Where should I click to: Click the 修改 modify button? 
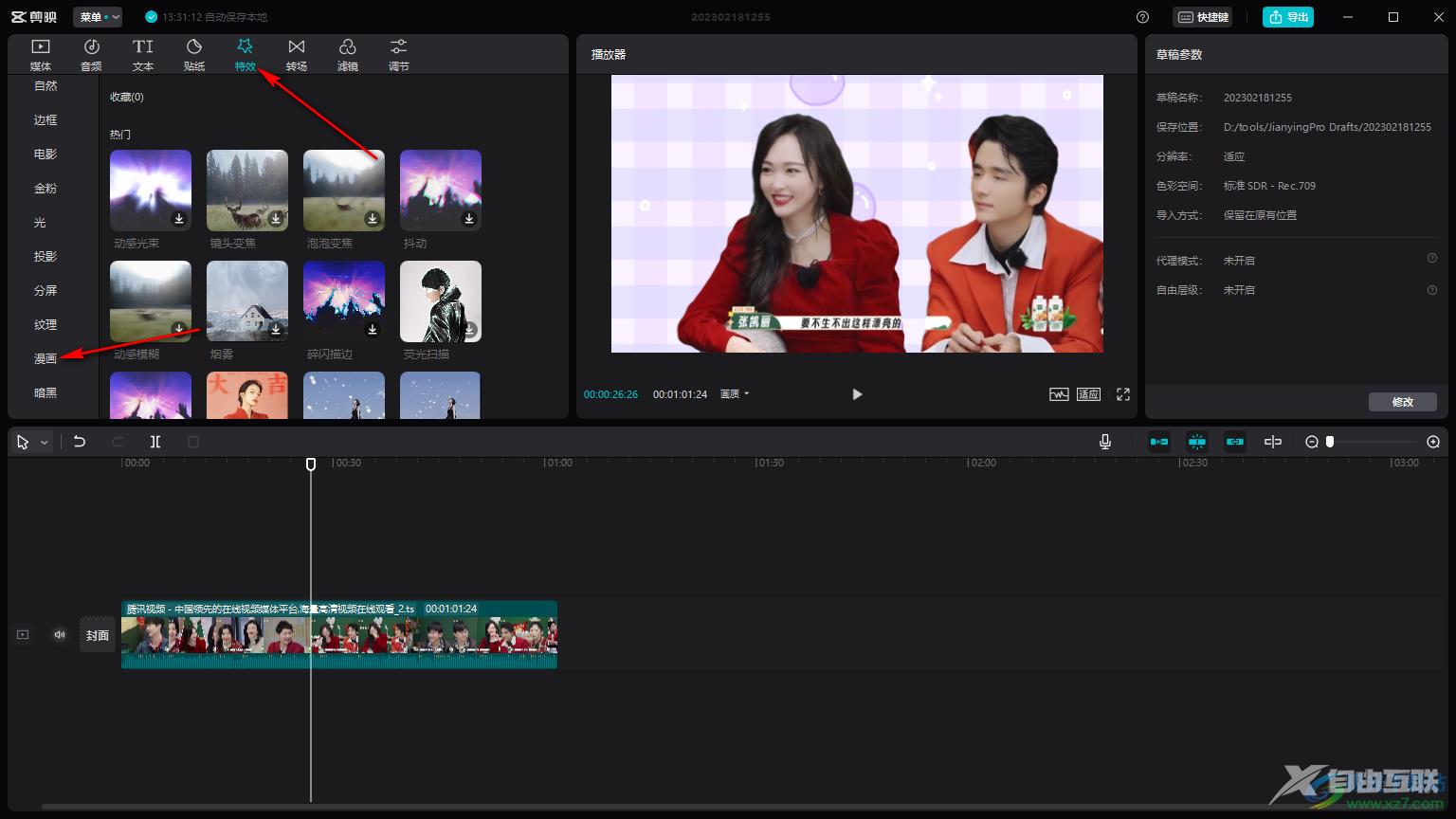[1403, 402]
